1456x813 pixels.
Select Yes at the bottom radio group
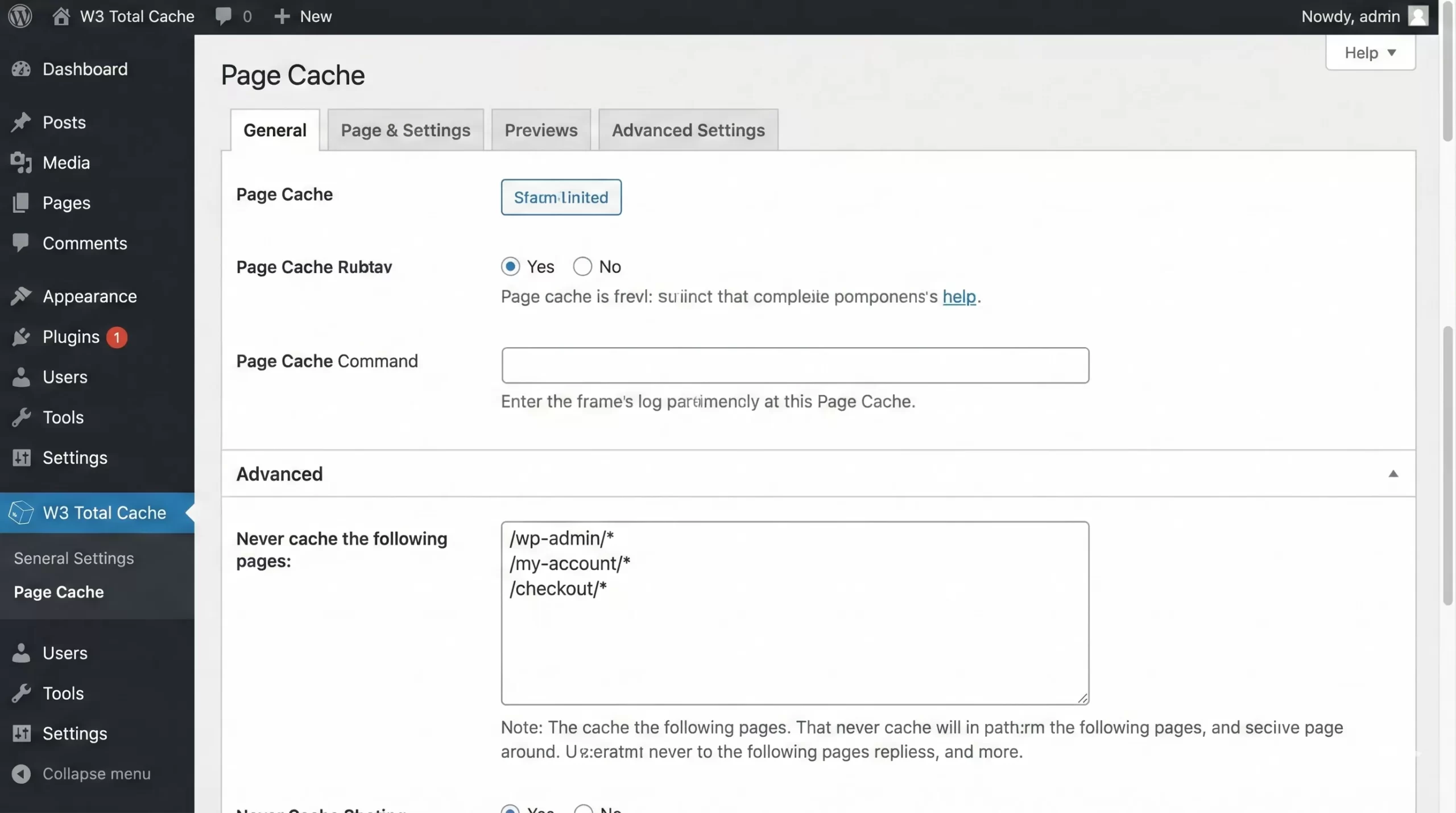510,810
